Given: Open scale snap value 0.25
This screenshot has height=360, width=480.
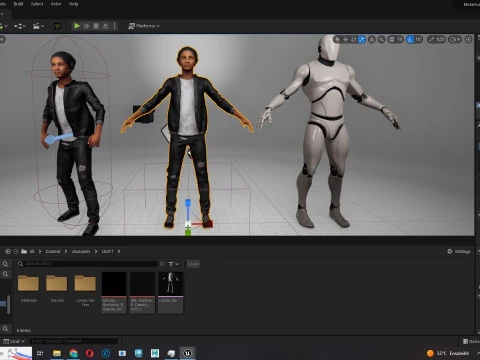Looking at the screenshot, I should pyautogui.click(x=441, y=40).
